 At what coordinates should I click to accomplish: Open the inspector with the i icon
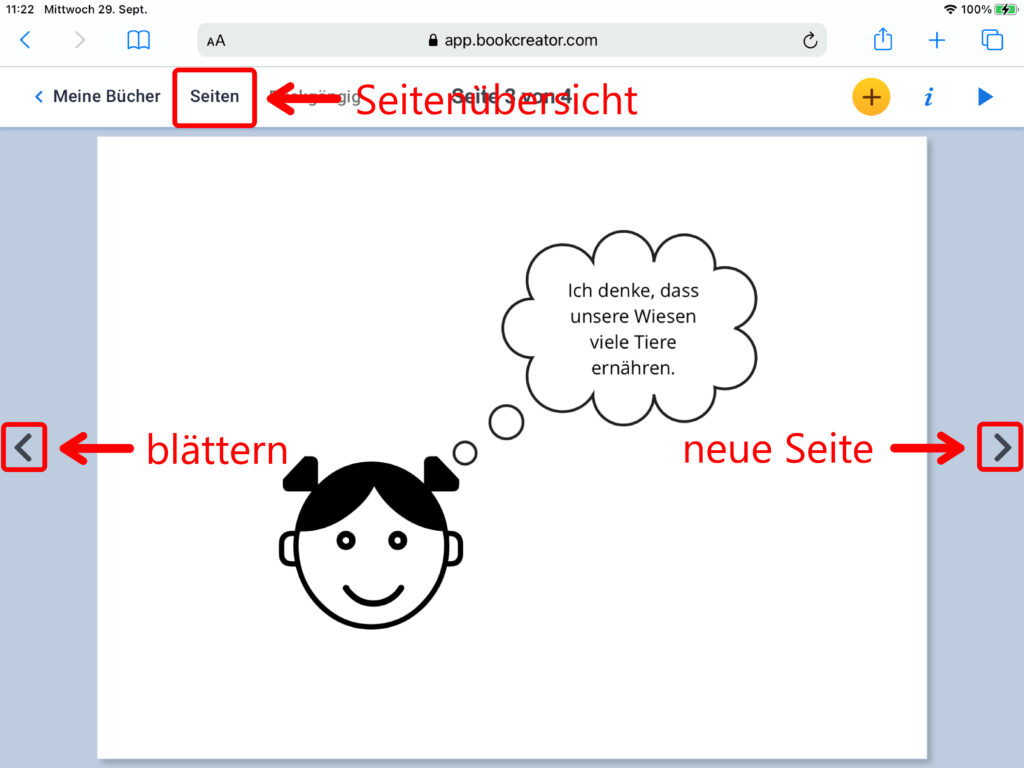coord(928,97)
